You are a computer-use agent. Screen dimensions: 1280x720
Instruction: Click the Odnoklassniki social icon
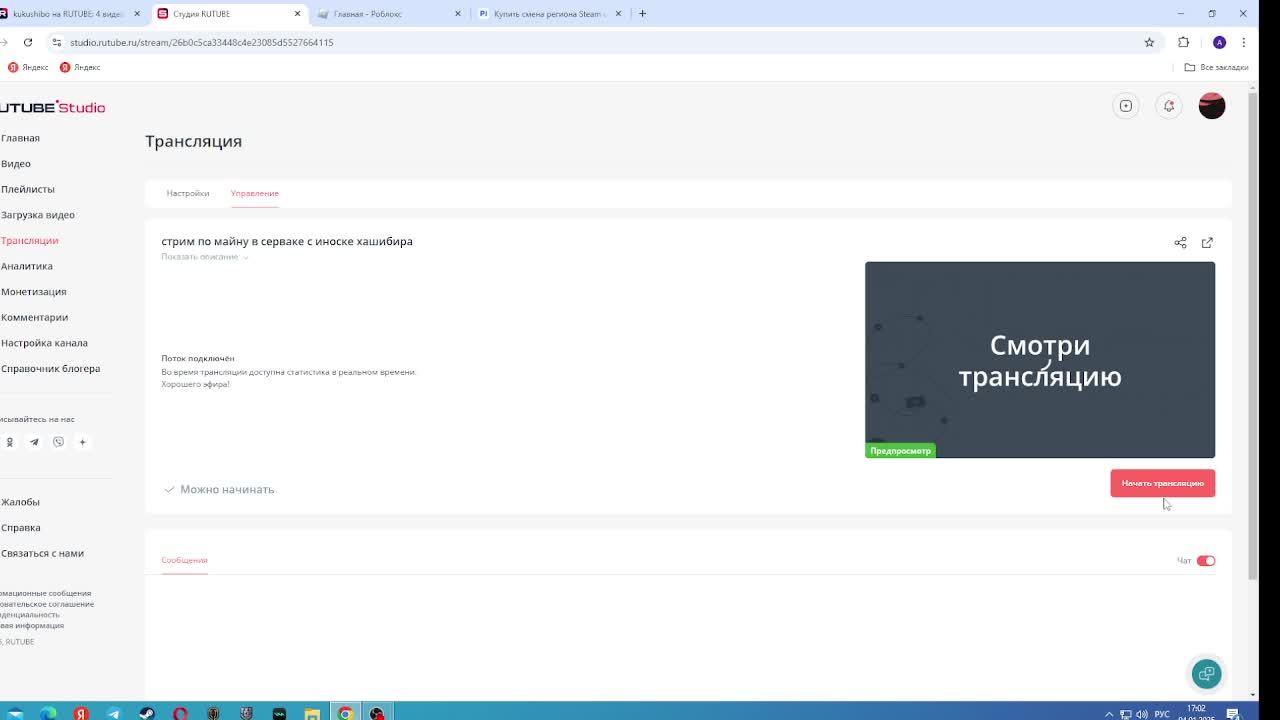tap(10, 442)
